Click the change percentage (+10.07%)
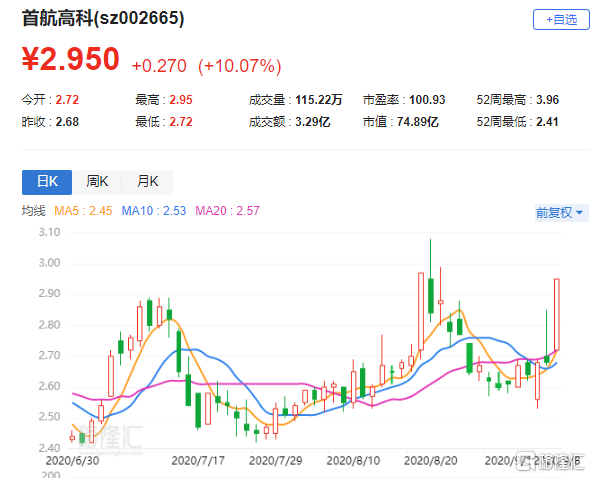The image size is (591, 478). (x=240, y=66)
